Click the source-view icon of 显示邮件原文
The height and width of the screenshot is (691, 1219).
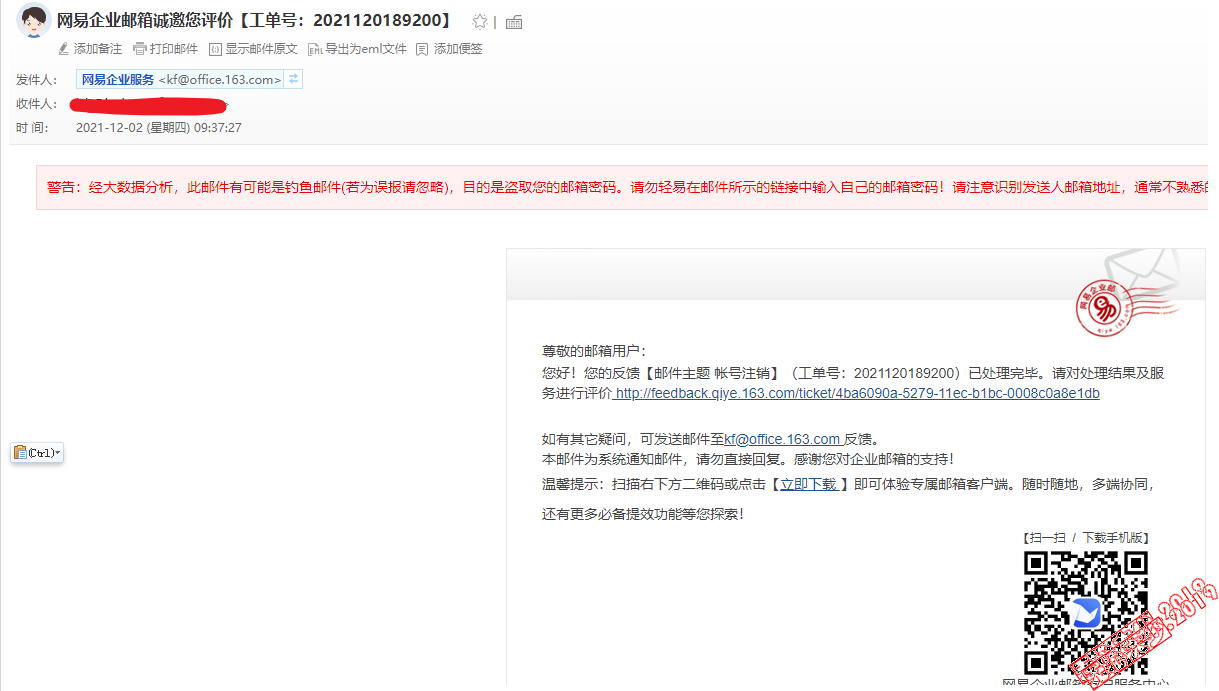(x=215, y=49)
